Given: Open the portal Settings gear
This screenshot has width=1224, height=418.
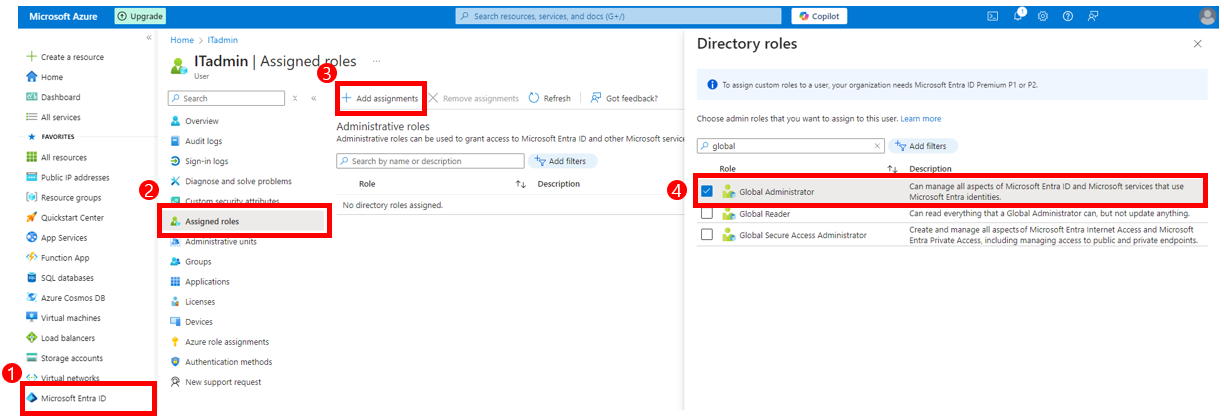Looking at the screenshot, I should pos(1043,16).
